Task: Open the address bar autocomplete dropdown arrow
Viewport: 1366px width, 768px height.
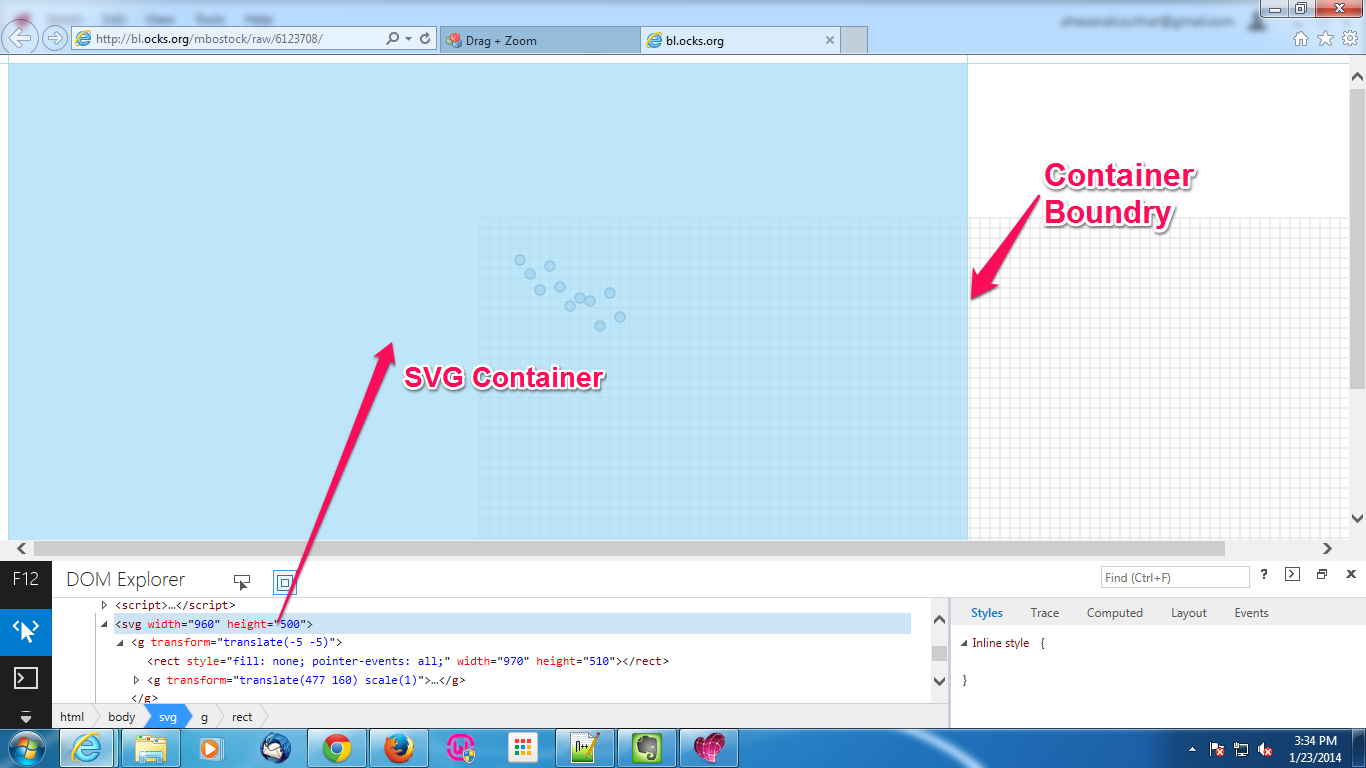Action: pyautogui.click(x=408, y=39)
